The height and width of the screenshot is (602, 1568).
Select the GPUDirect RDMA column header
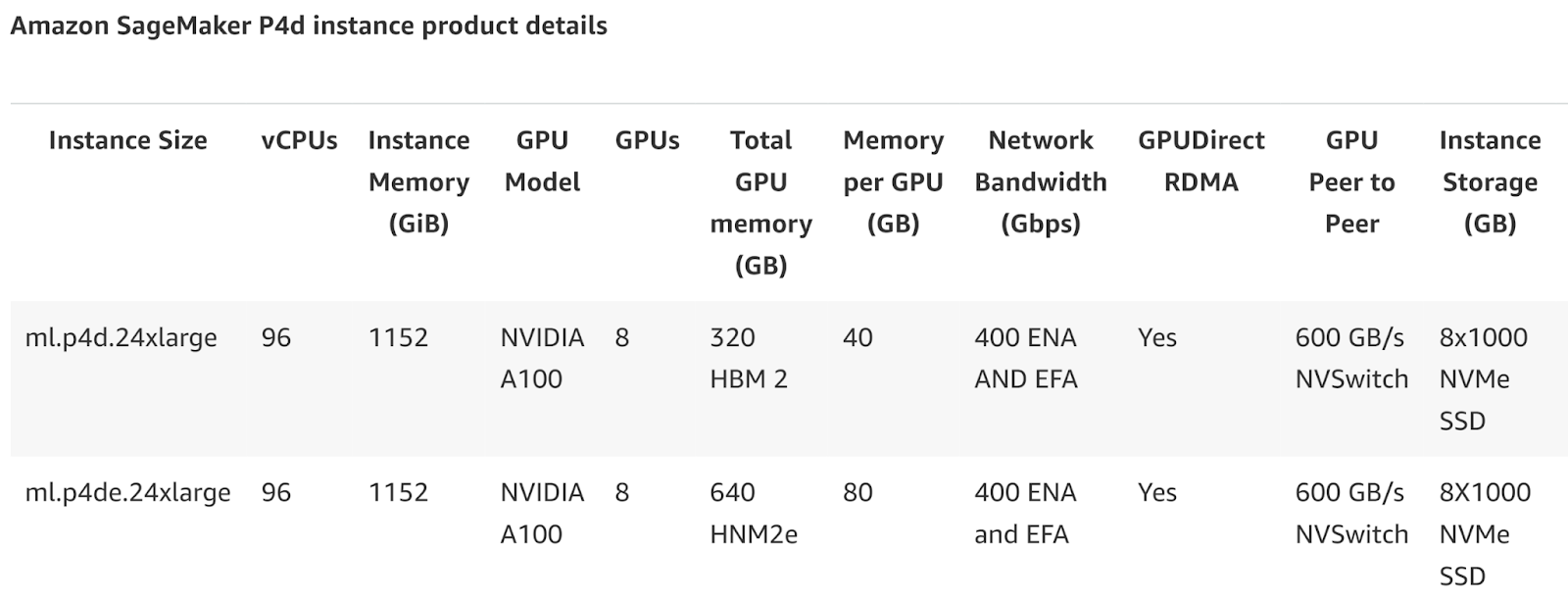(x=1201, y=161)
